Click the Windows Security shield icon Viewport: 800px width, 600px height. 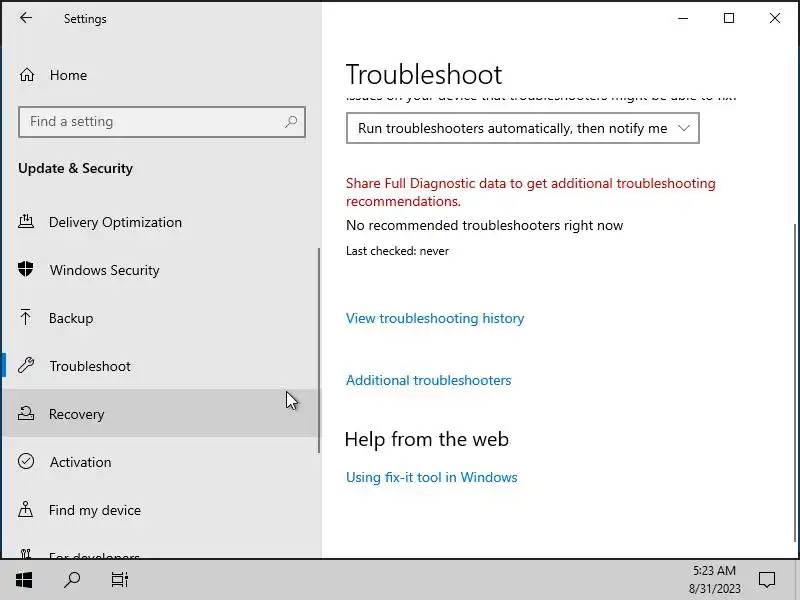click(x=26, y=269)
